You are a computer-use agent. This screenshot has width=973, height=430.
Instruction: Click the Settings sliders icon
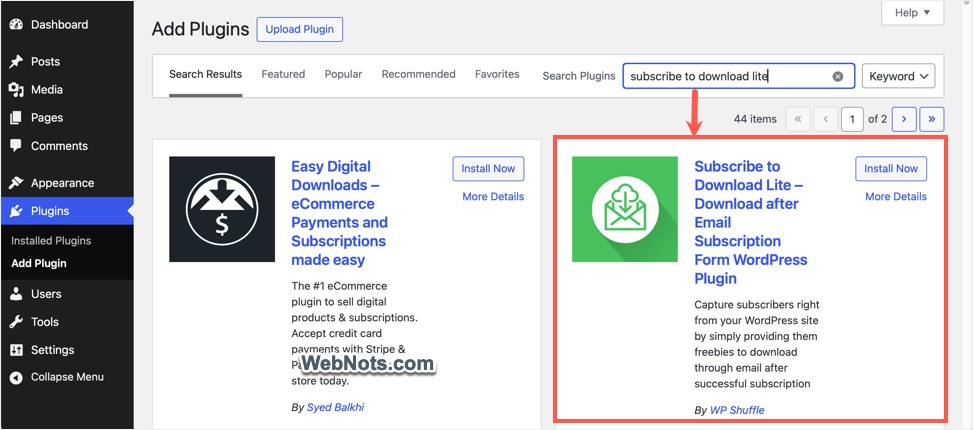(x=17, y=350)
